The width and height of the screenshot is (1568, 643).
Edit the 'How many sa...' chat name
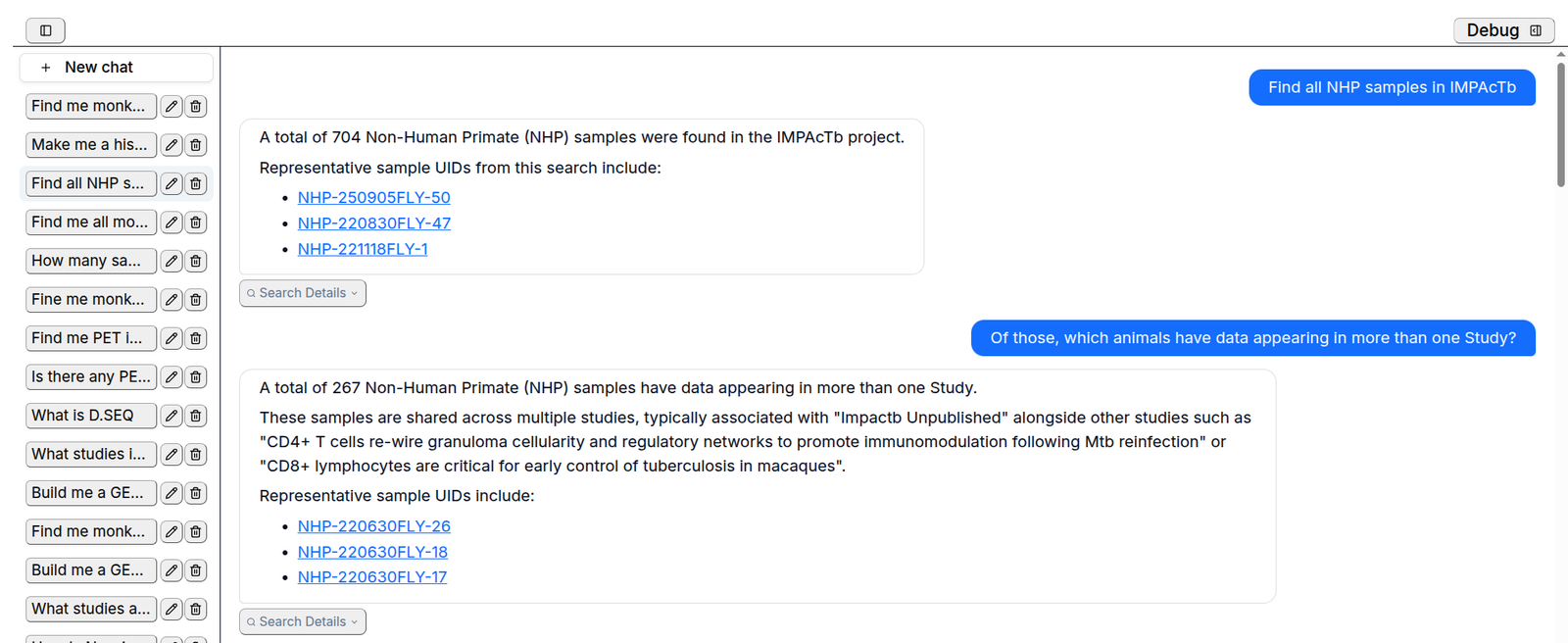coord(171,261)
